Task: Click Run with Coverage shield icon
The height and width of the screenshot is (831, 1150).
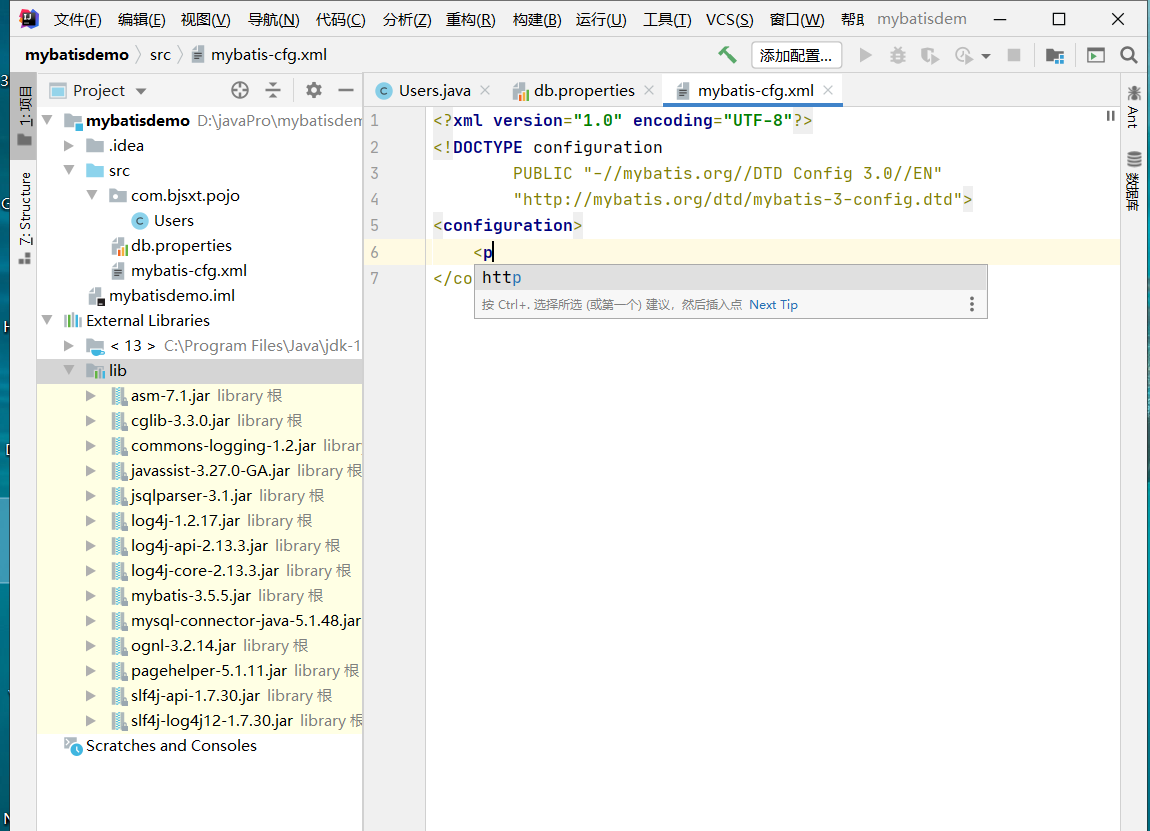Action: [x=929, y=55]
